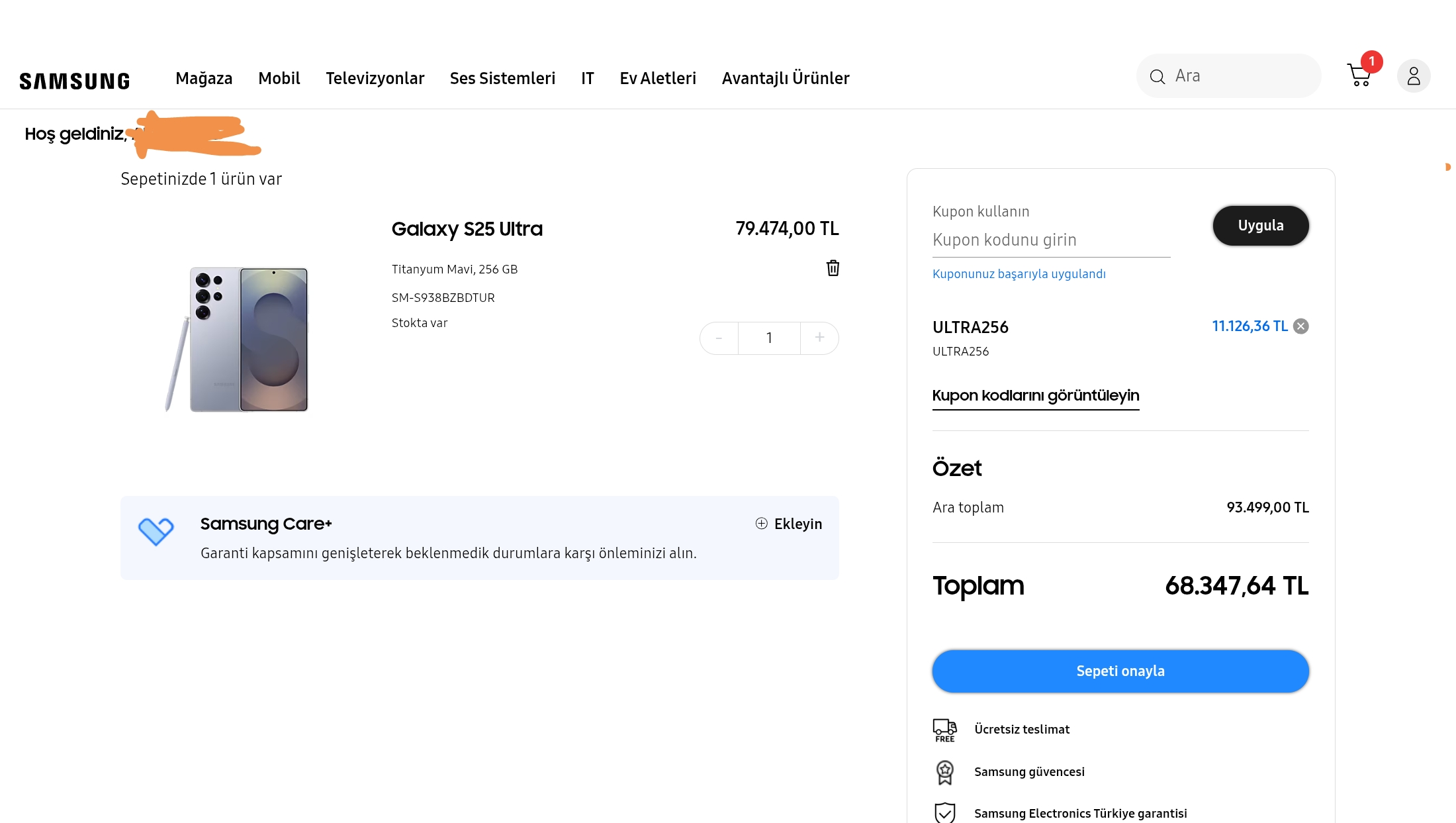Open the Televizyonlar menu
This screenshot has width=1456, height=823.
point(375,78)
